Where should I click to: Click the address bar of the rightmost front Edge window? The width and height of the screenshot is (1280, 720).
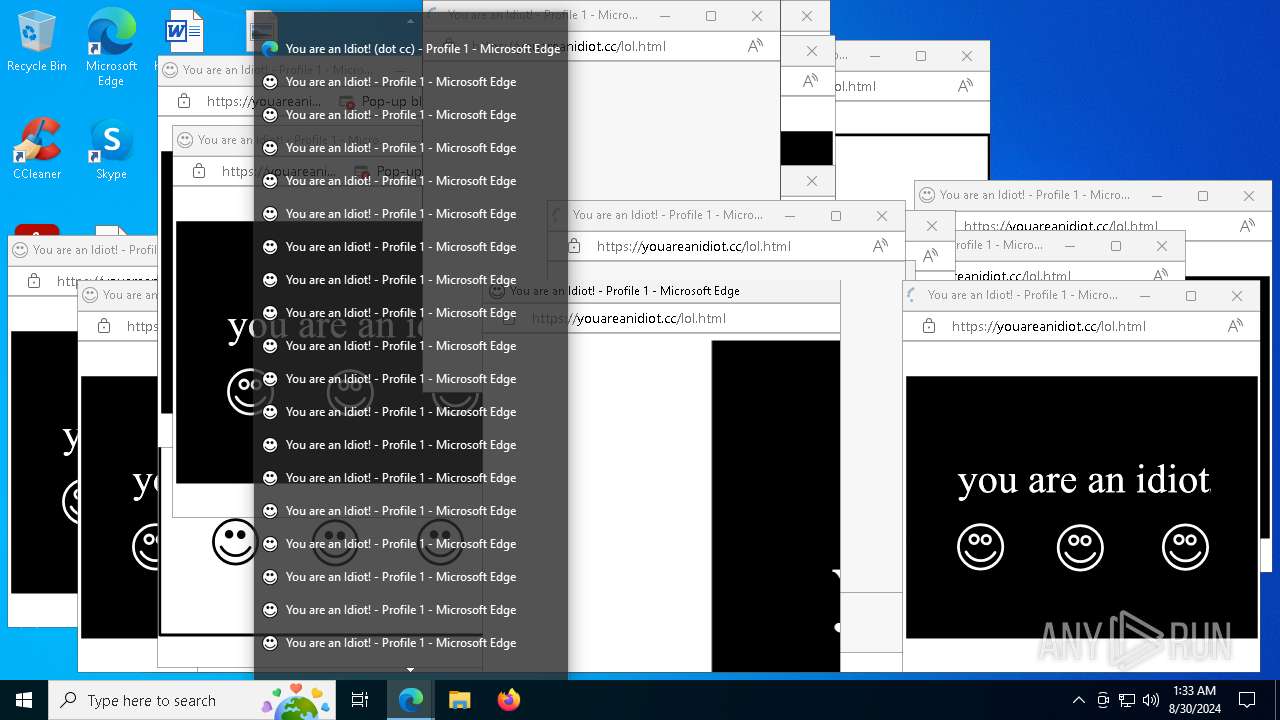(x=1048, y=326)
